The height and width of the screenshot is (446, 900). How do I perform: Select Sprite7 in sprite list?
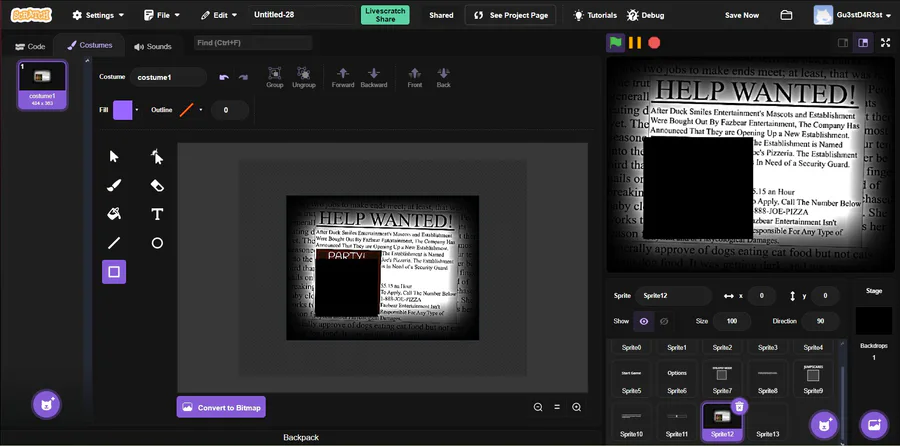coord(722,378)
